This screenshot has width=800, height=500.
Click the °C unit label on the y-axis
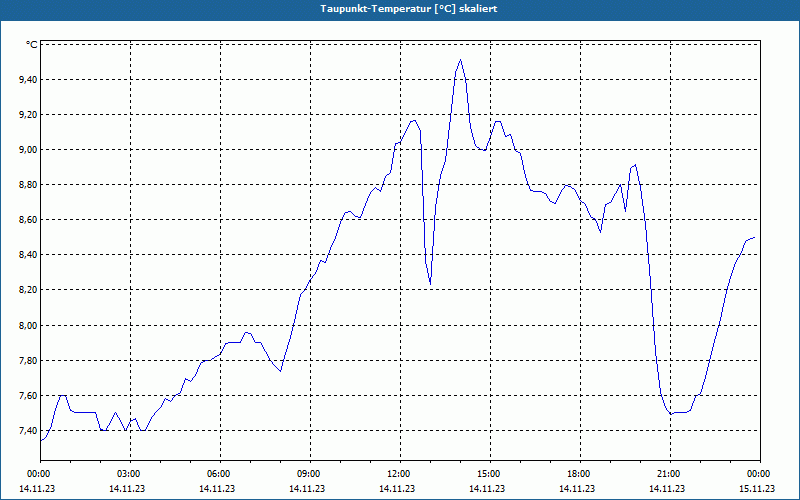tap(32, 45)
